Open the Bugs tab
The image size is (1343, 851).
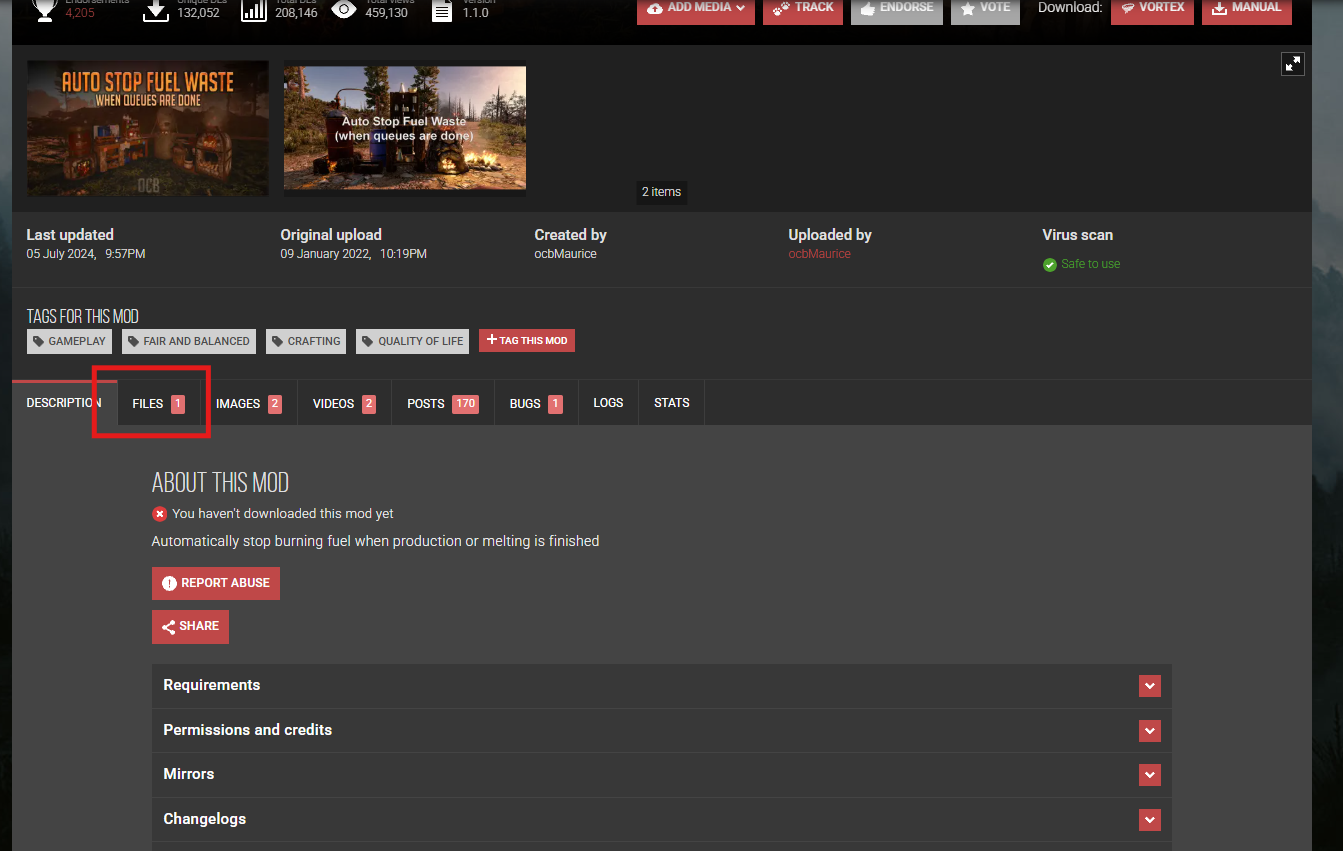536,404
